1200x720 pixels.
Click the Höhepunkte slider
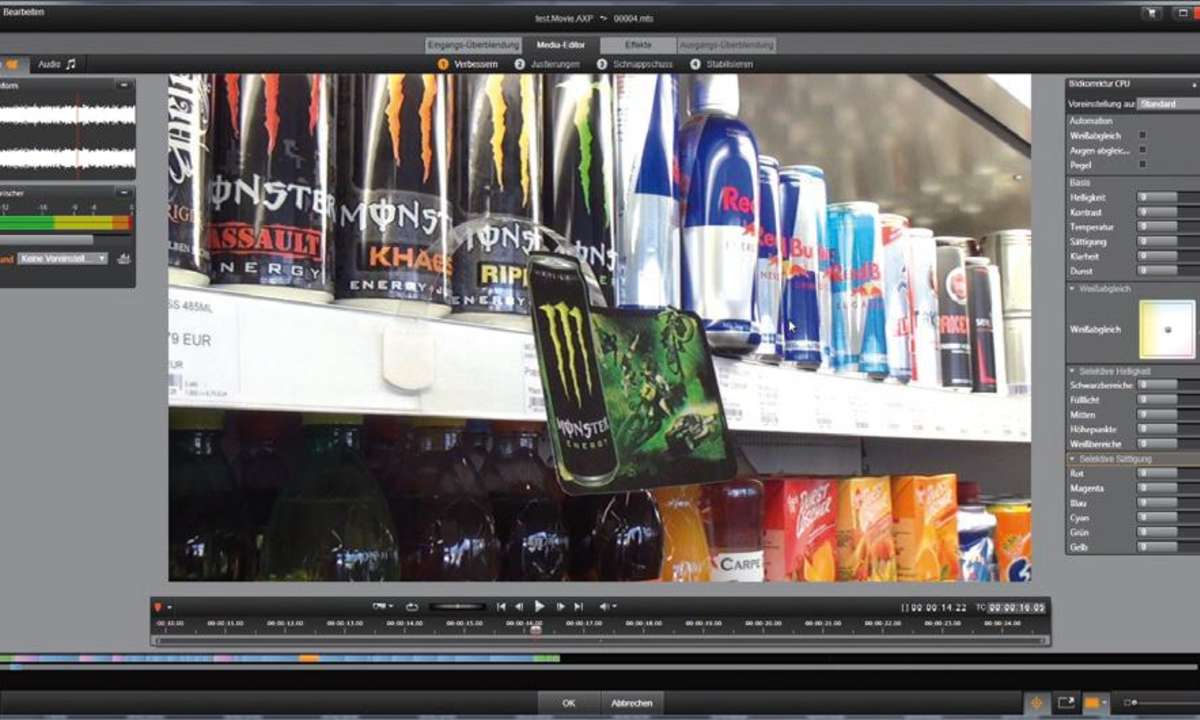click(x=1169, y=429)
